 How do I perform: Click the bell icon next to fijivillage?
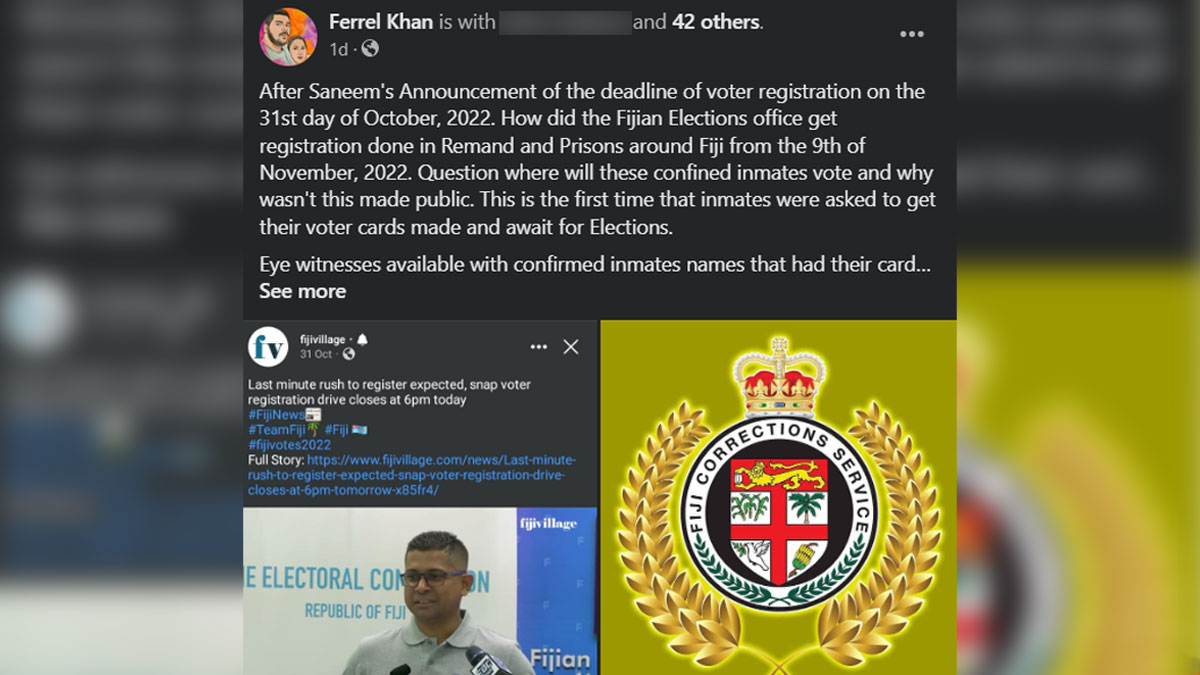click(362, 339)
